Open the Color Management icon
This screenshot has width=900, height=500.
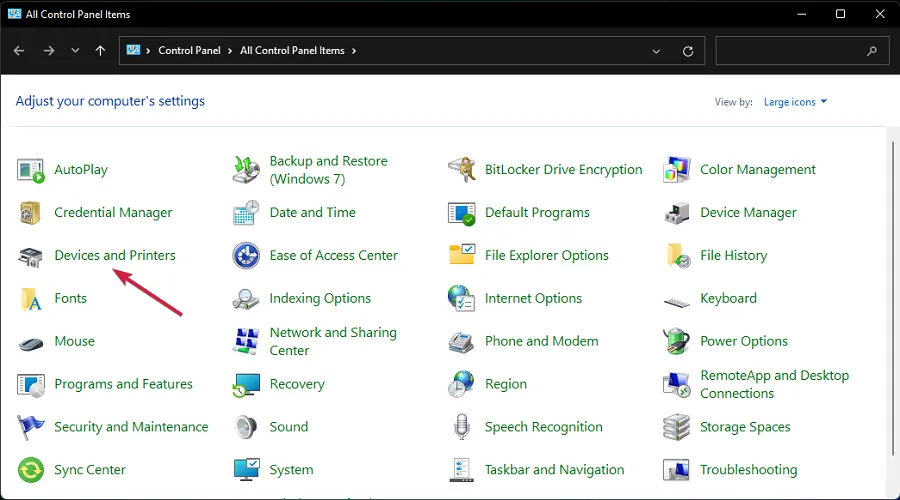[x=677, y=170]
